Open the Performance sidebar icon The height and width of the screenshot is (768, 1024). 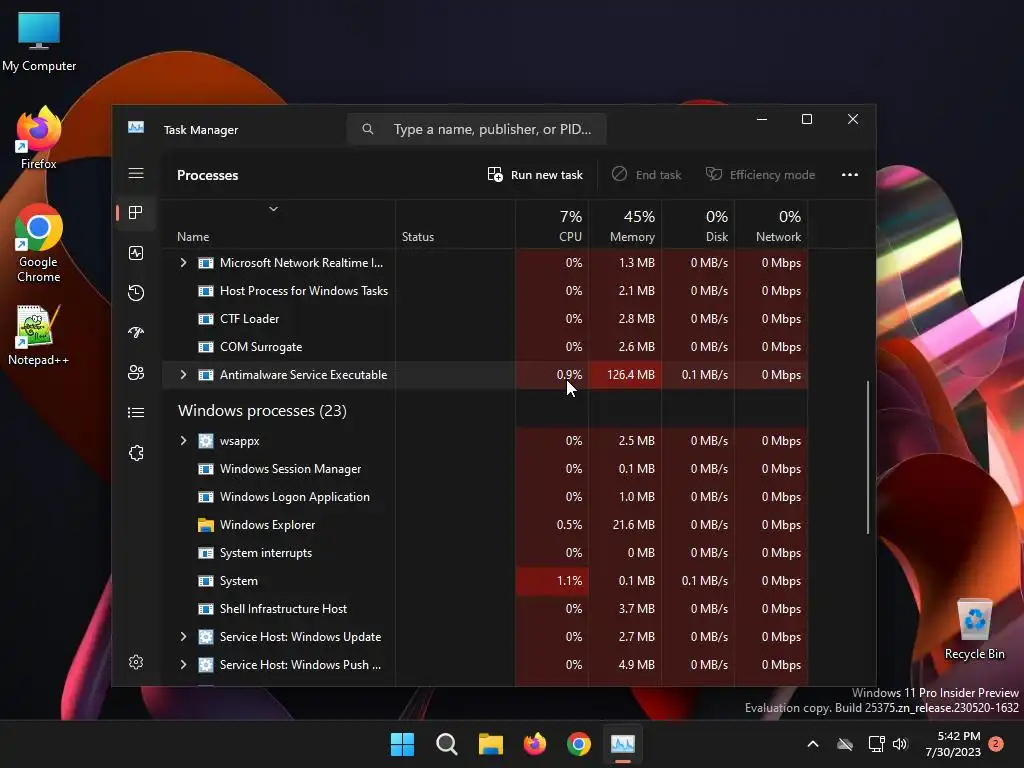[136, 253]
